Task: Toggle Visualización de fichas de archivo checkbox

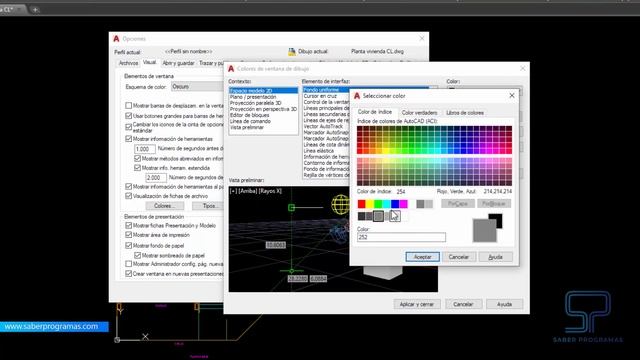Action: point(129,196)
